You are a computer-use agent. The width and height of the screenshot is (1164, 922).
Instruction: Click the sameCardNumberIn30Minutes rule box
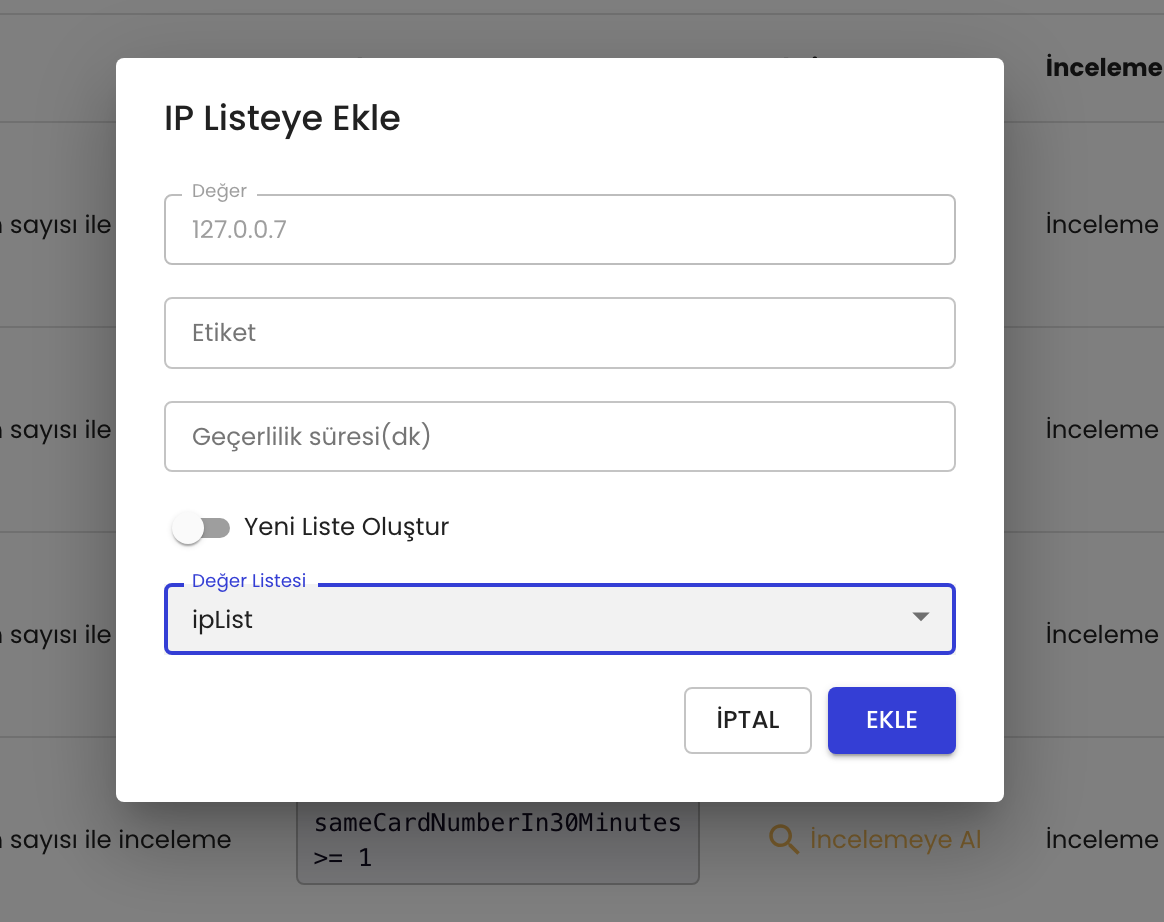click(497, 840)
